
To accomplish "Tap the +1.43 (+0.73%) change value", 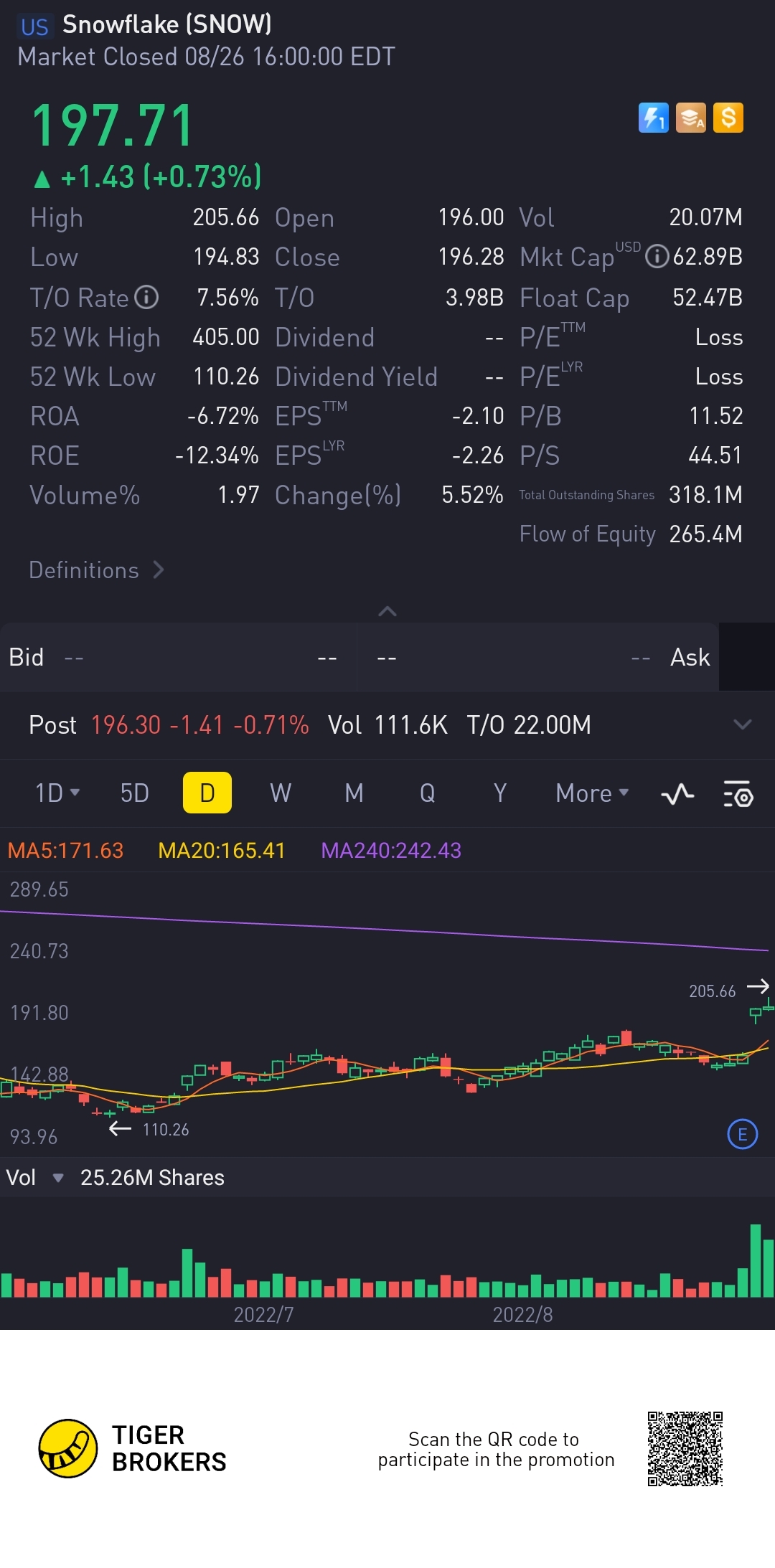I will coord(161,177).
